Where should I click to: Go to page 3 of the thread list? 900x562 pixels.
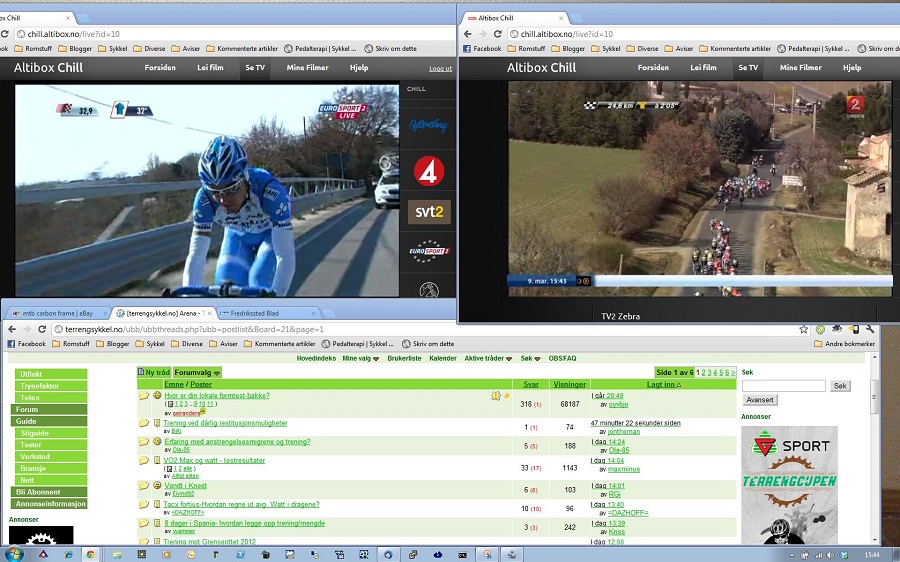click(709, 373)
